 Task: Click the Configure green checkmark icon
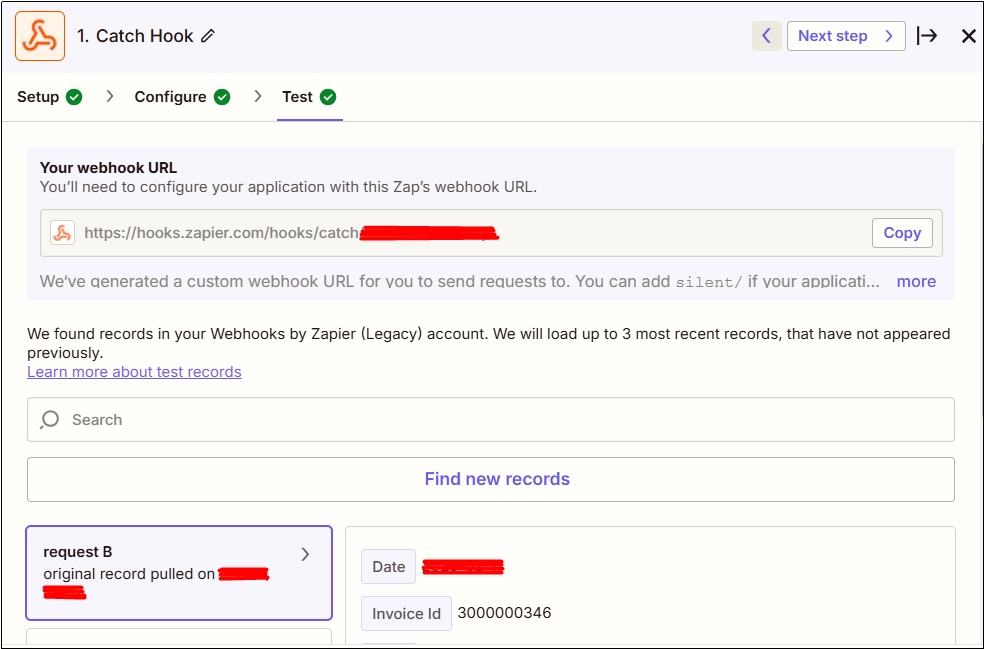(222, 97)
